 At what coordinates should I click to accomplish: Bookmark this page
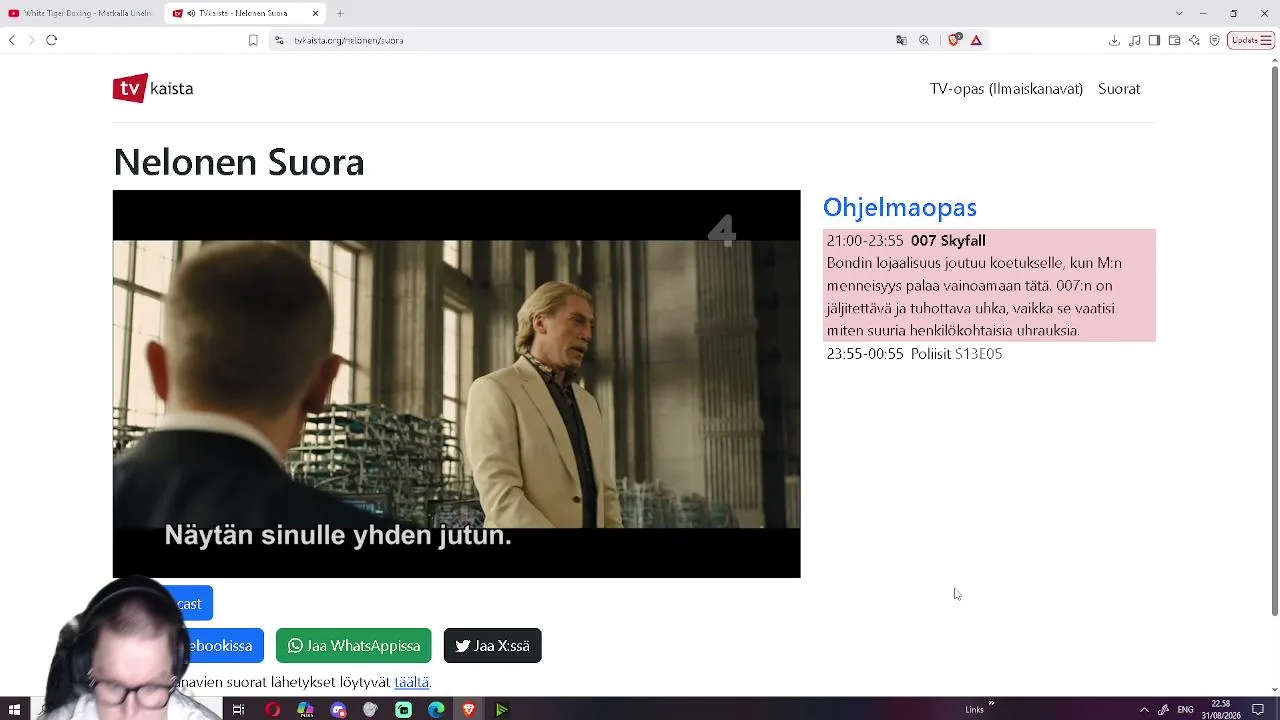click(253, 40)
